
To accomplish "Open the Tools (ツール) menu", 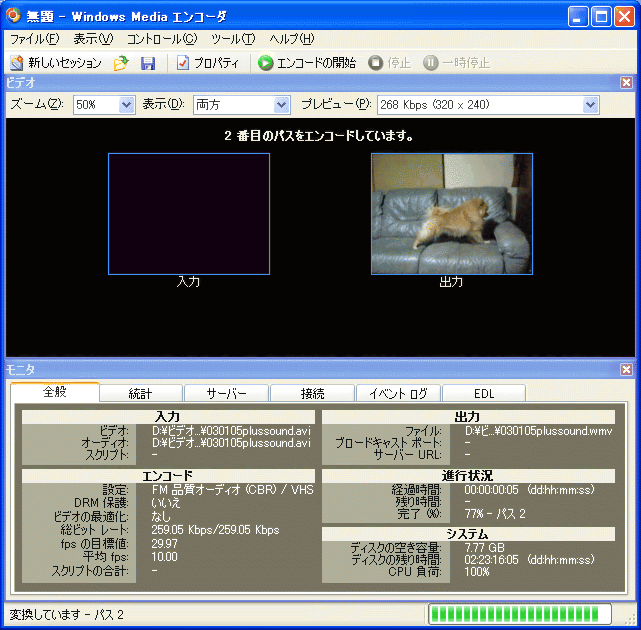I will [x=234, y=39].
